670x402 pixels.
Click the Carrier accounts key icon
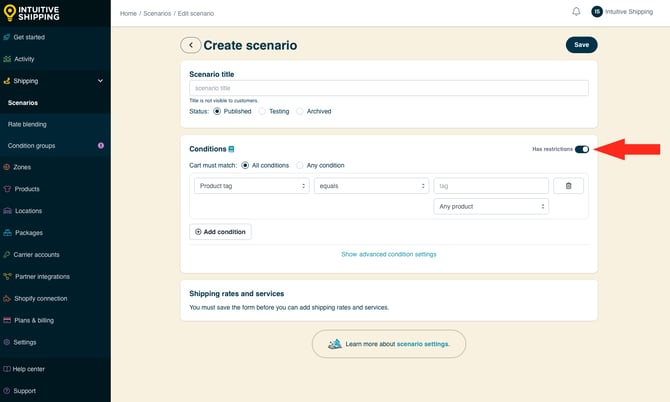click(x=6, y=255)
